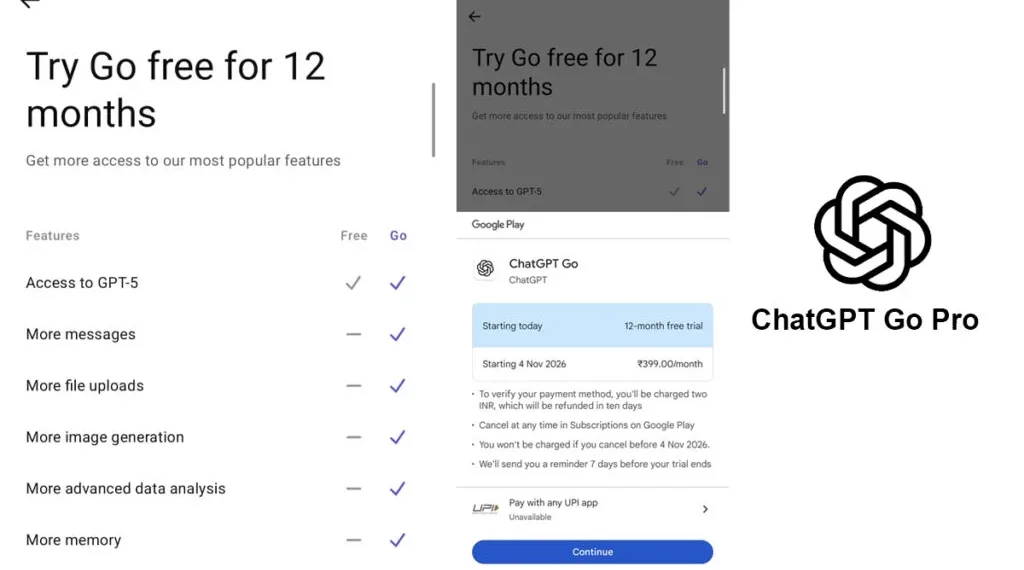Choose Pay with any UPI app
This screenshot has height=570, width=1024.
(553, 503)
